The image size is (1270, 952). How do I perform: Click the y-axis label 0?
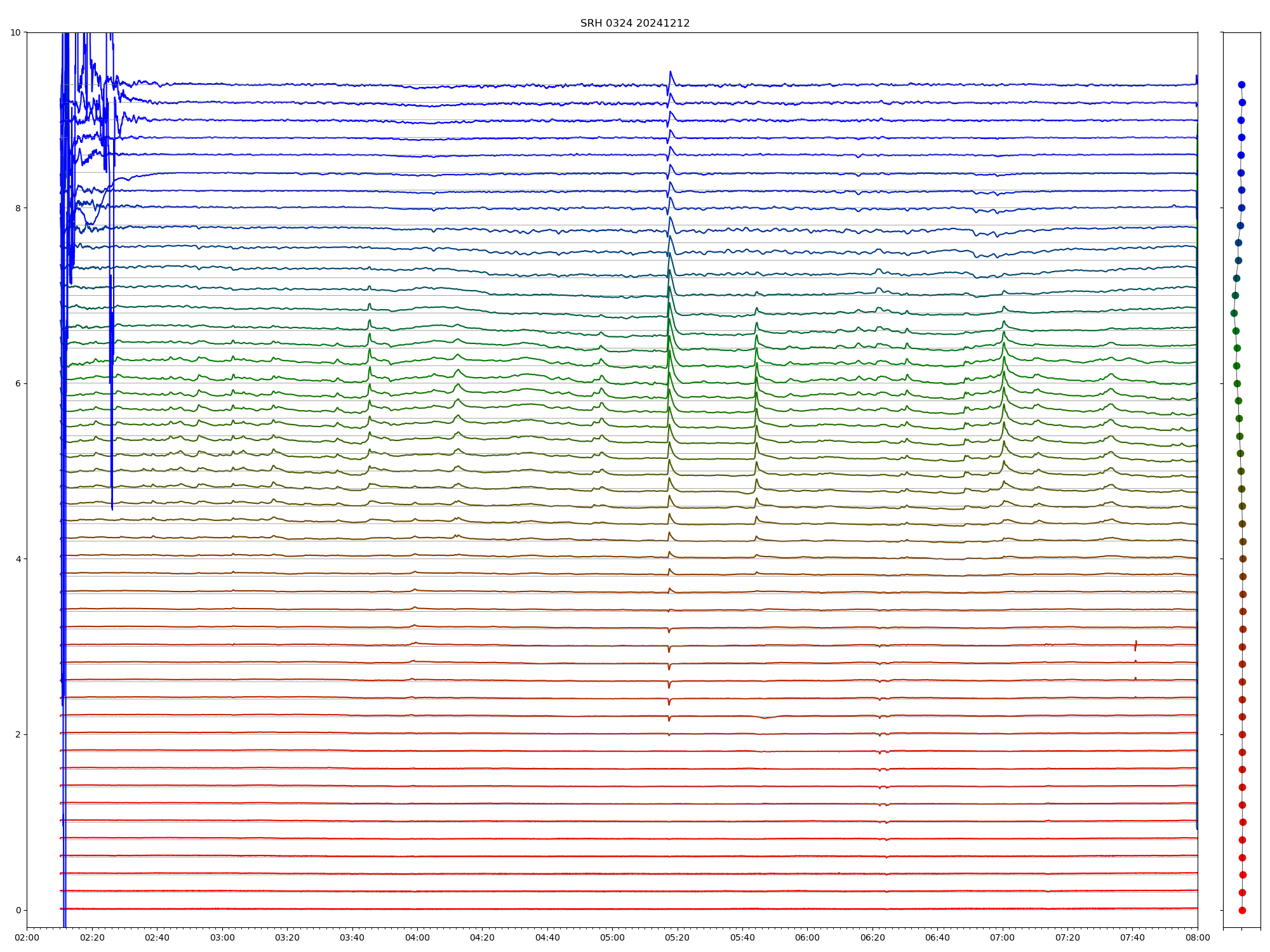[18, 910]
